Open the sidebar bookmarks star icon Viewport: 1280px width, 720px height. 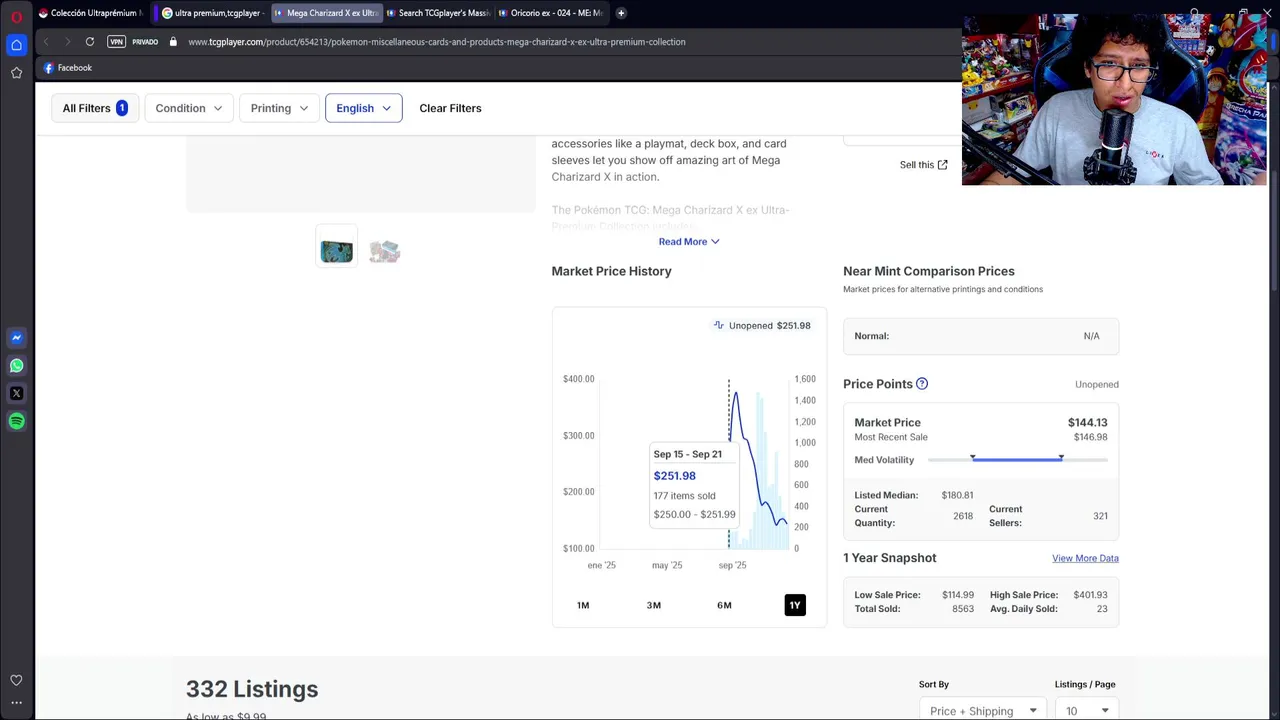coord(16,73)
